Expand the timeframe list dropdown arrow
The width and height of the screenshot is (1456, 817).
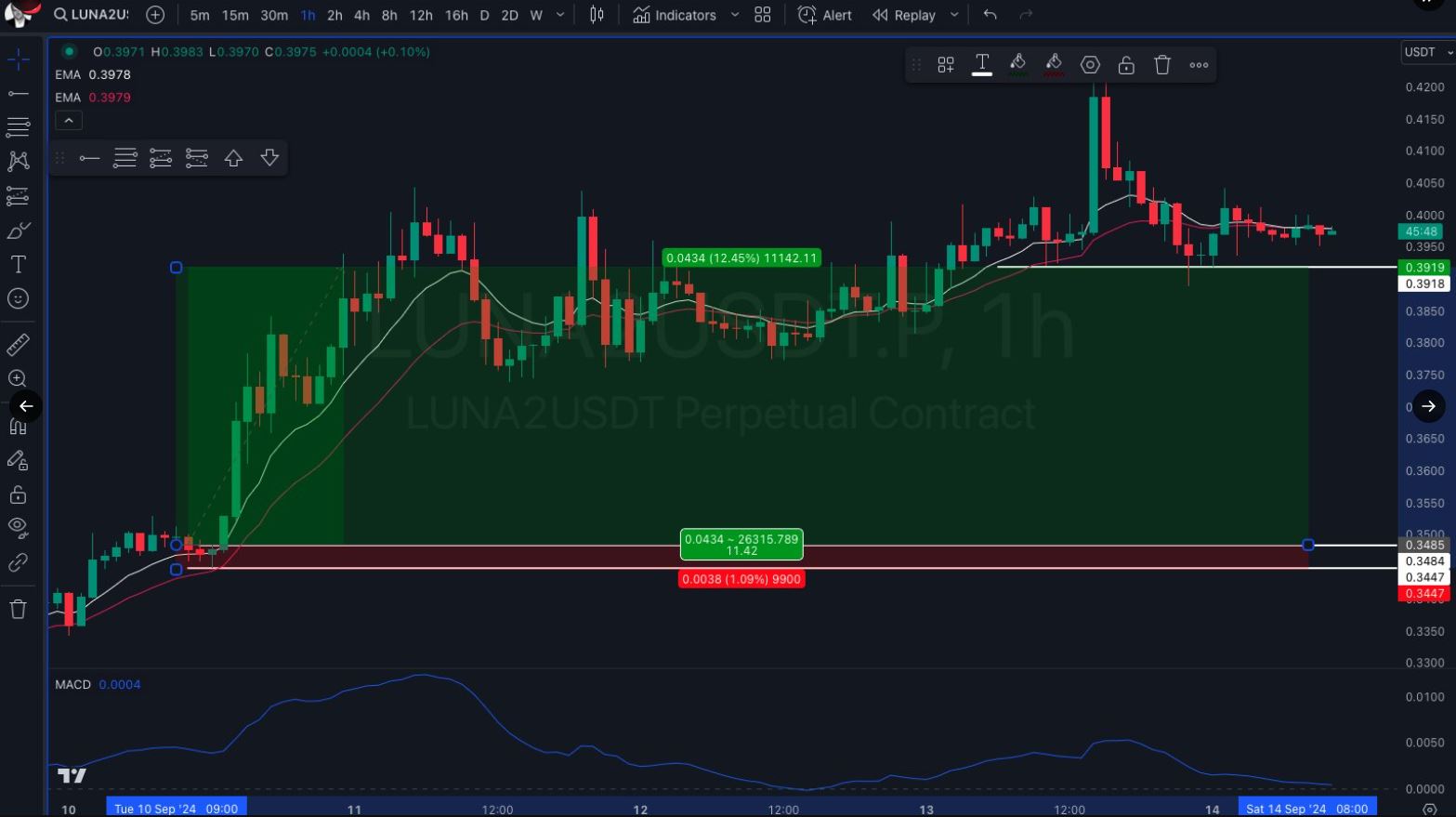pyautogui.click(x=560, y=15)
